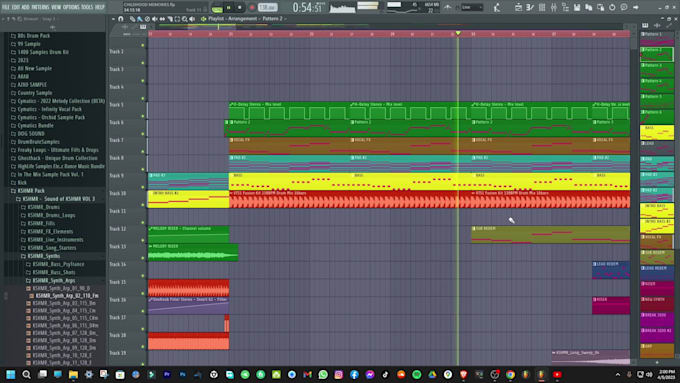Click the save project floppy icon

click(x=577, y=7)
